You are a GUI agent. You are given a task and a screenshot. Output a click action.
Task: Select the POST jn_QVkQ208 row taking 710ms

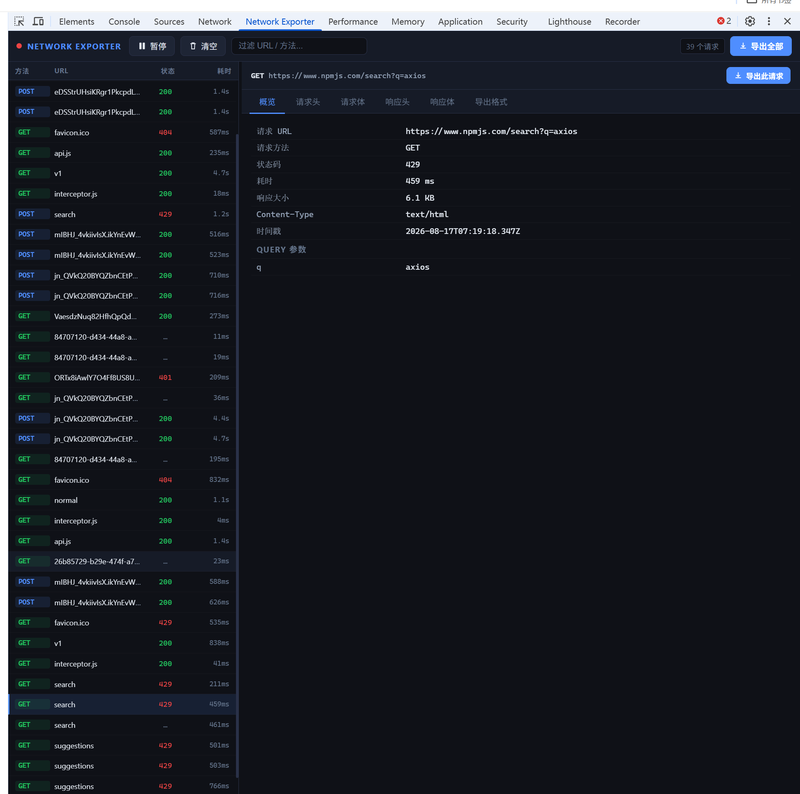[122, 276]
